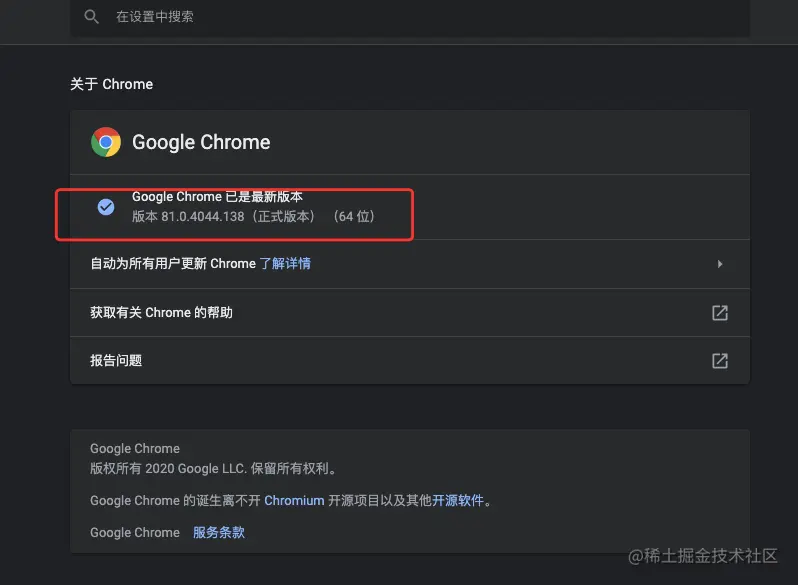Click the 关于 Chrome heading
This screenshot has width=798, height=585.
pyautogui.click(x=111, y=84)
